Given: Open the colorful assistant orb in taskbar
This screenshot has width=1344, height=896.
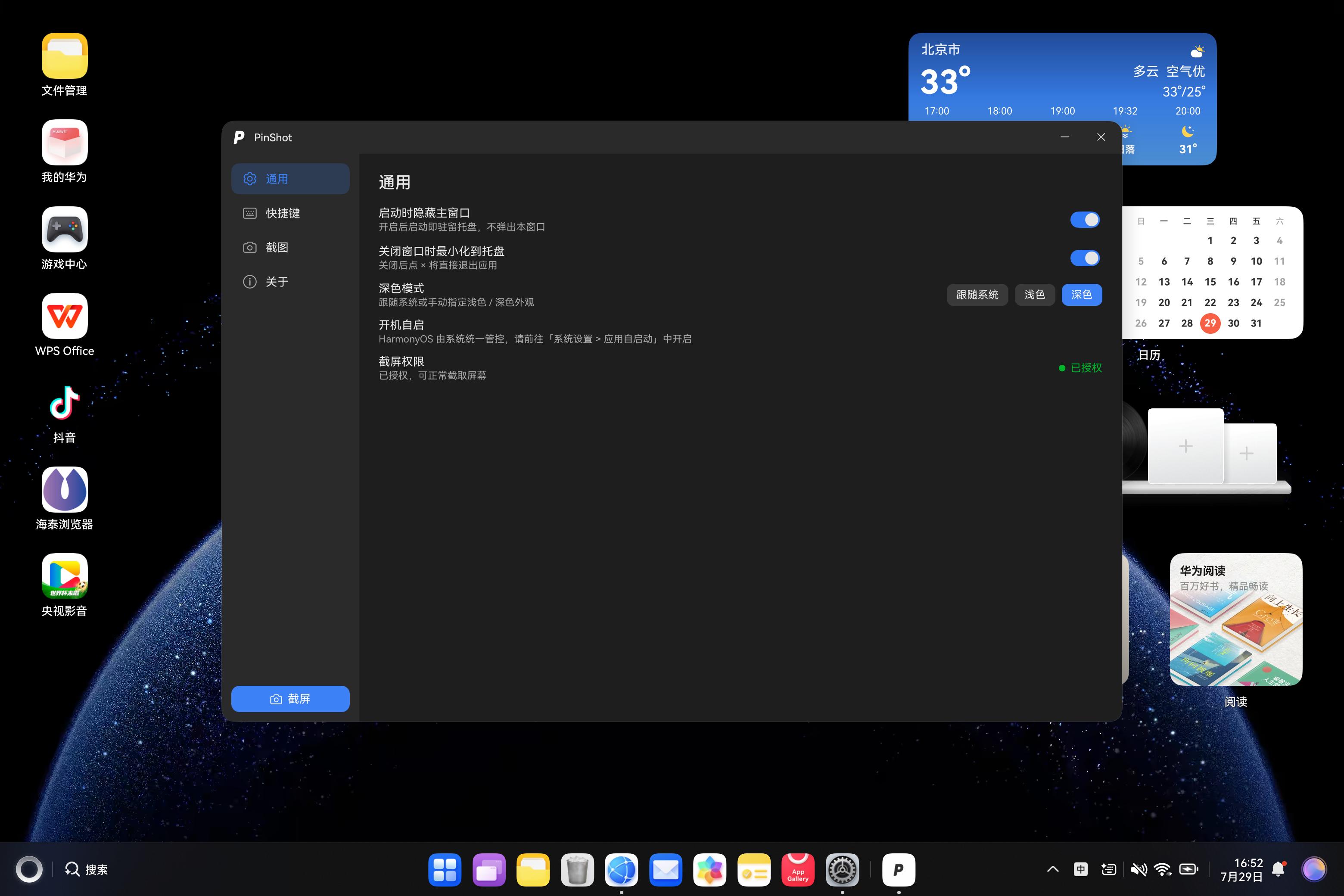Looking at the screenshot, I should click(x=1314, y=870).
